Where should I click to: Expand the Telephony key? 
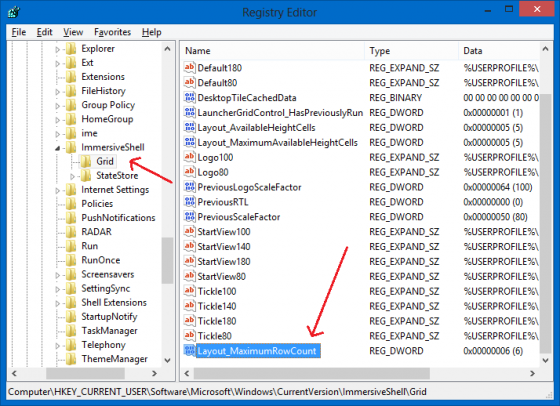click(x=57, y=346)
